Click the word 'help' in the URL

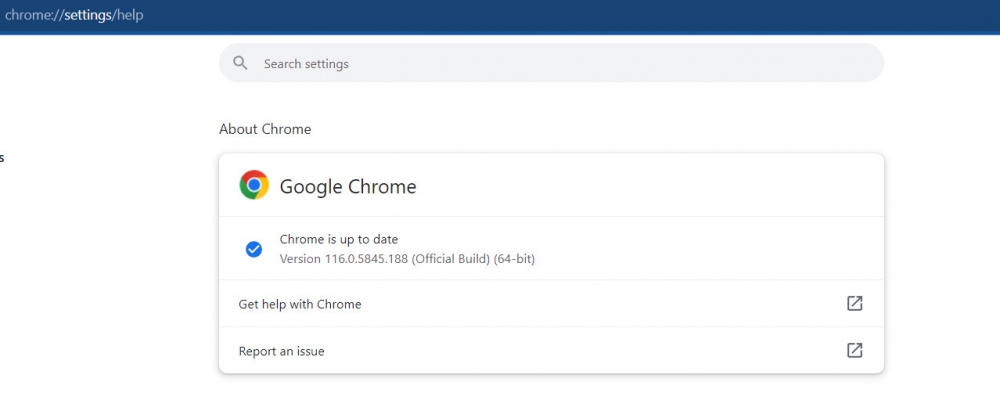click(130, 15)
